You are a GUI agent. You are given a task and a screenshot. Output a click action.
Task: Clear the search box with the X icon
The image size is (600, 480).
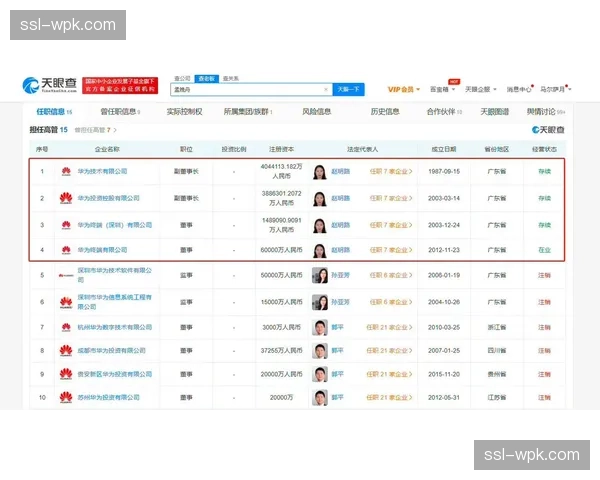point(326,90)
